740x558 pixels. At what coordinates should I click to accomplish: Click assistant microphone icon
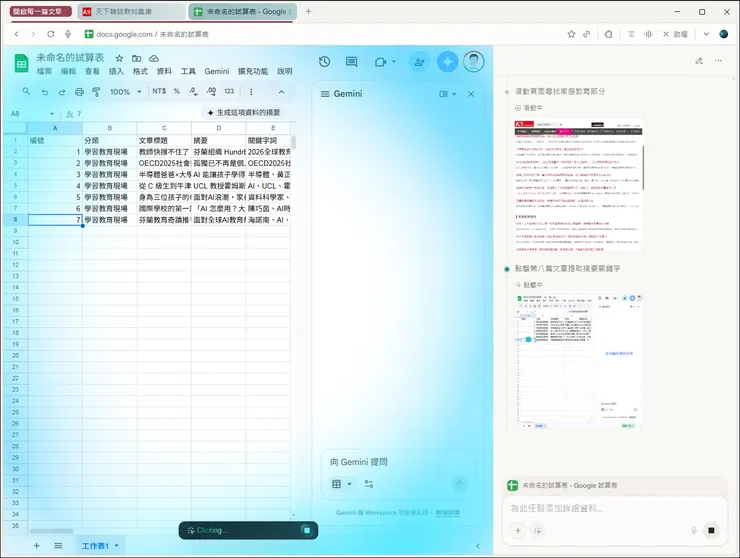[694, 531]
